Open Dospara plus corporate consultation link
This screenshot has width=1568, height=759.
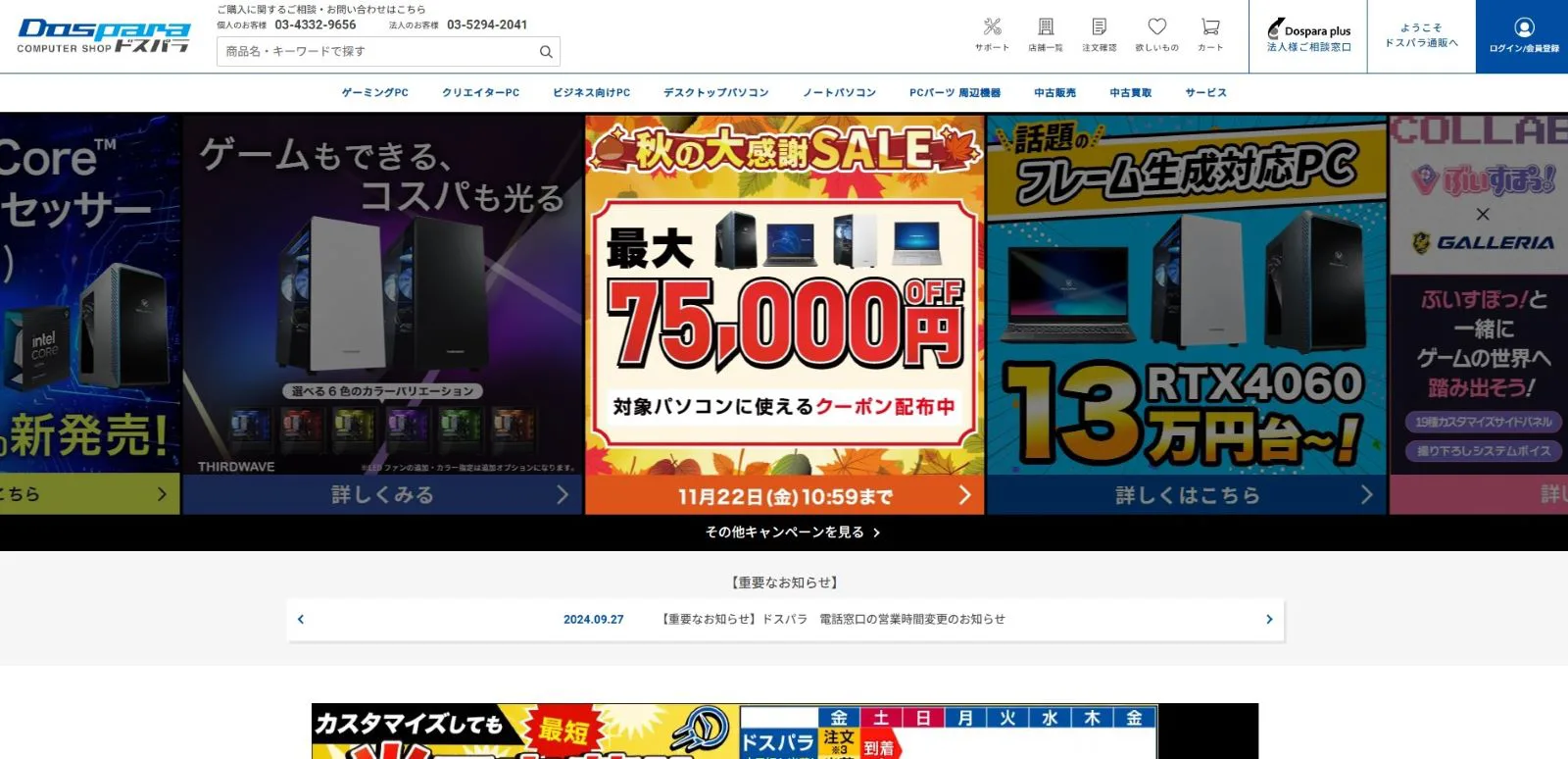coord(1308,37)
